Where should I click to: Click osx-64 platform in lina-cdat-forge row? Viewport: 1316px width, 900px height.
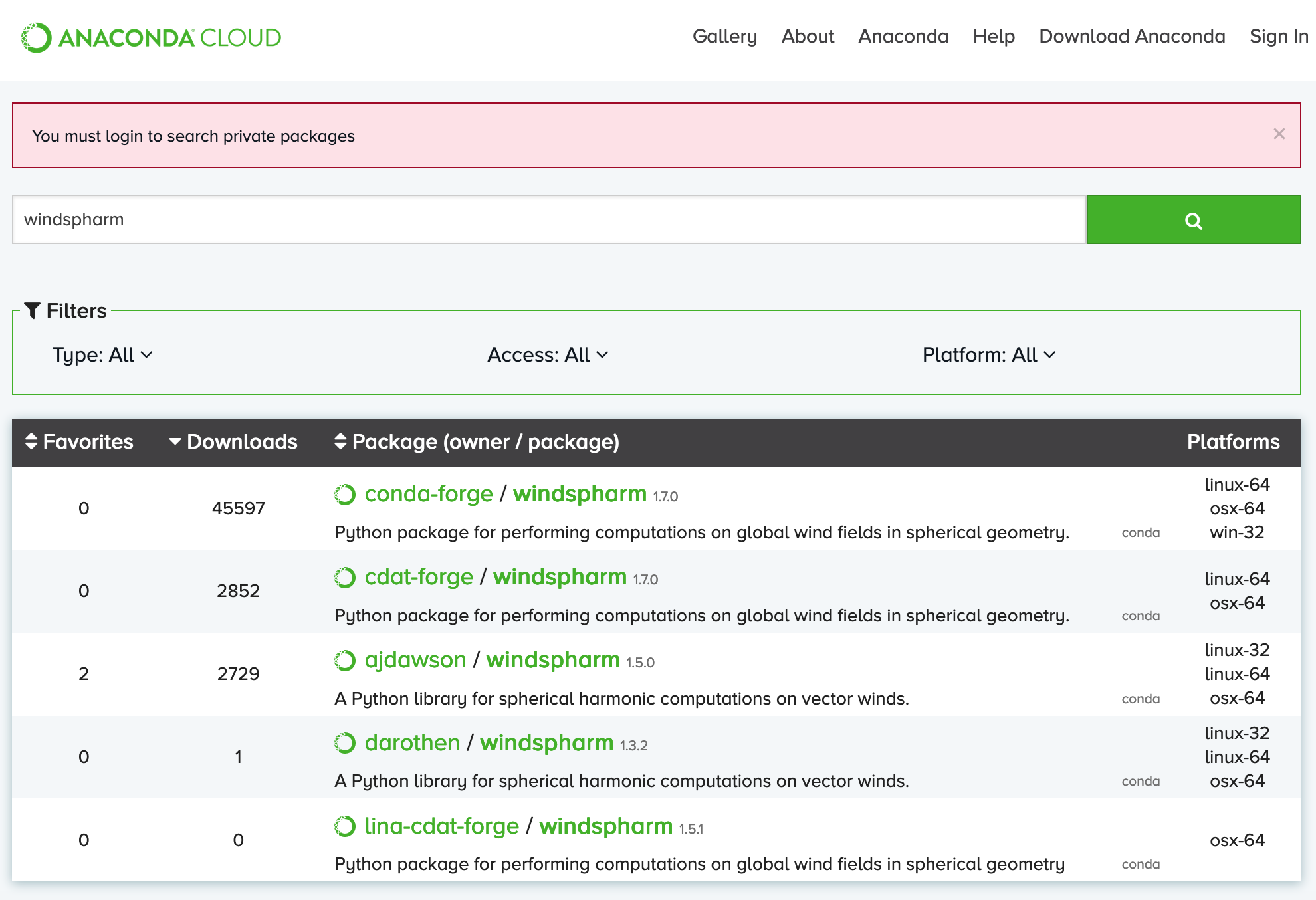1237,840
